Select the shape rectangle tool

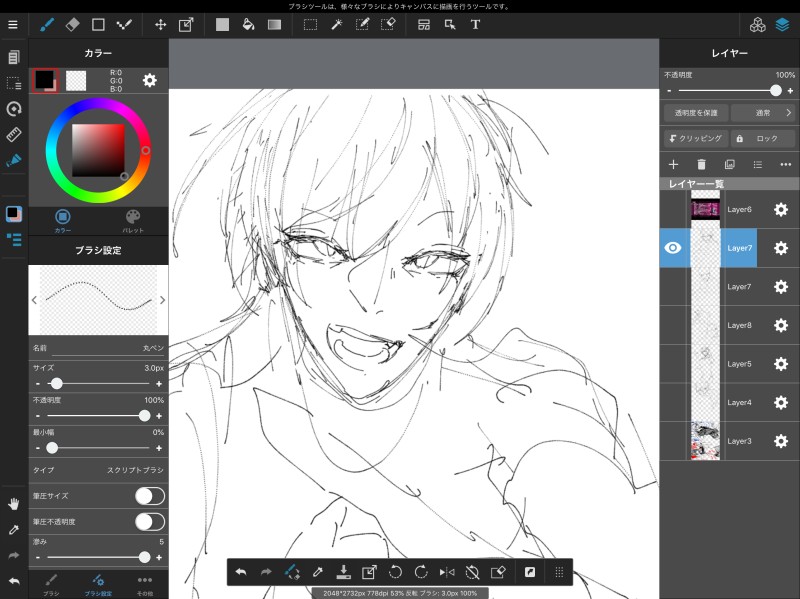click(98, 24)
